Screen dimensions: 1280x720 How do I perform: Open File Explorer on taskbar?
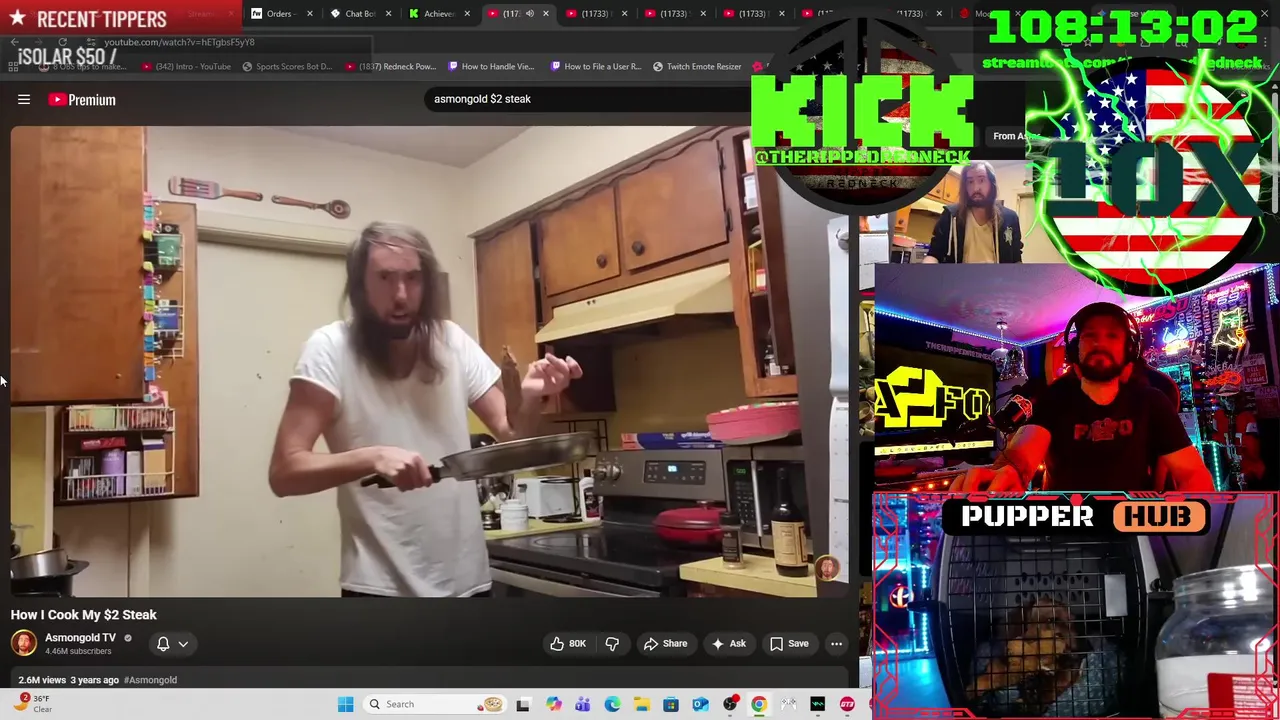pos(641,704)
